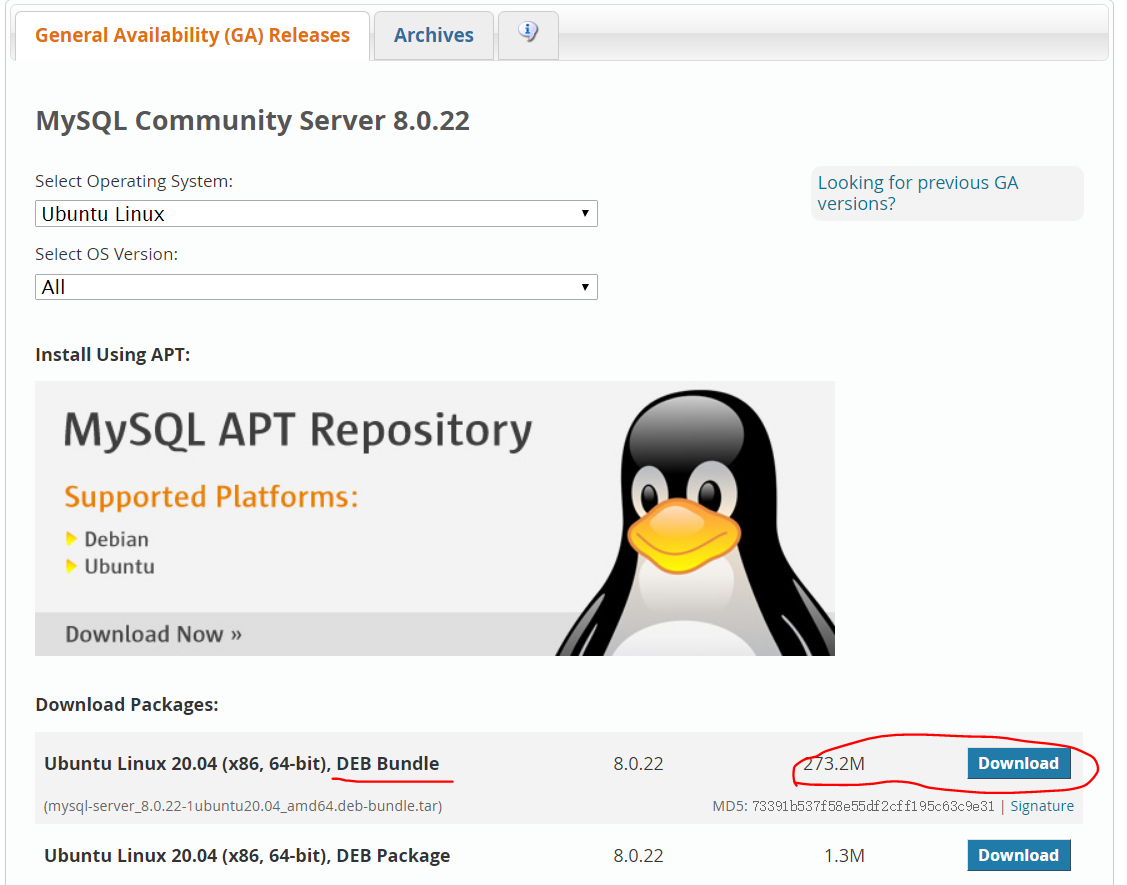Click the Download Now link on the banner
Image resolution: width=1127 pixels, height=885 pixels.
click(153, 633)
